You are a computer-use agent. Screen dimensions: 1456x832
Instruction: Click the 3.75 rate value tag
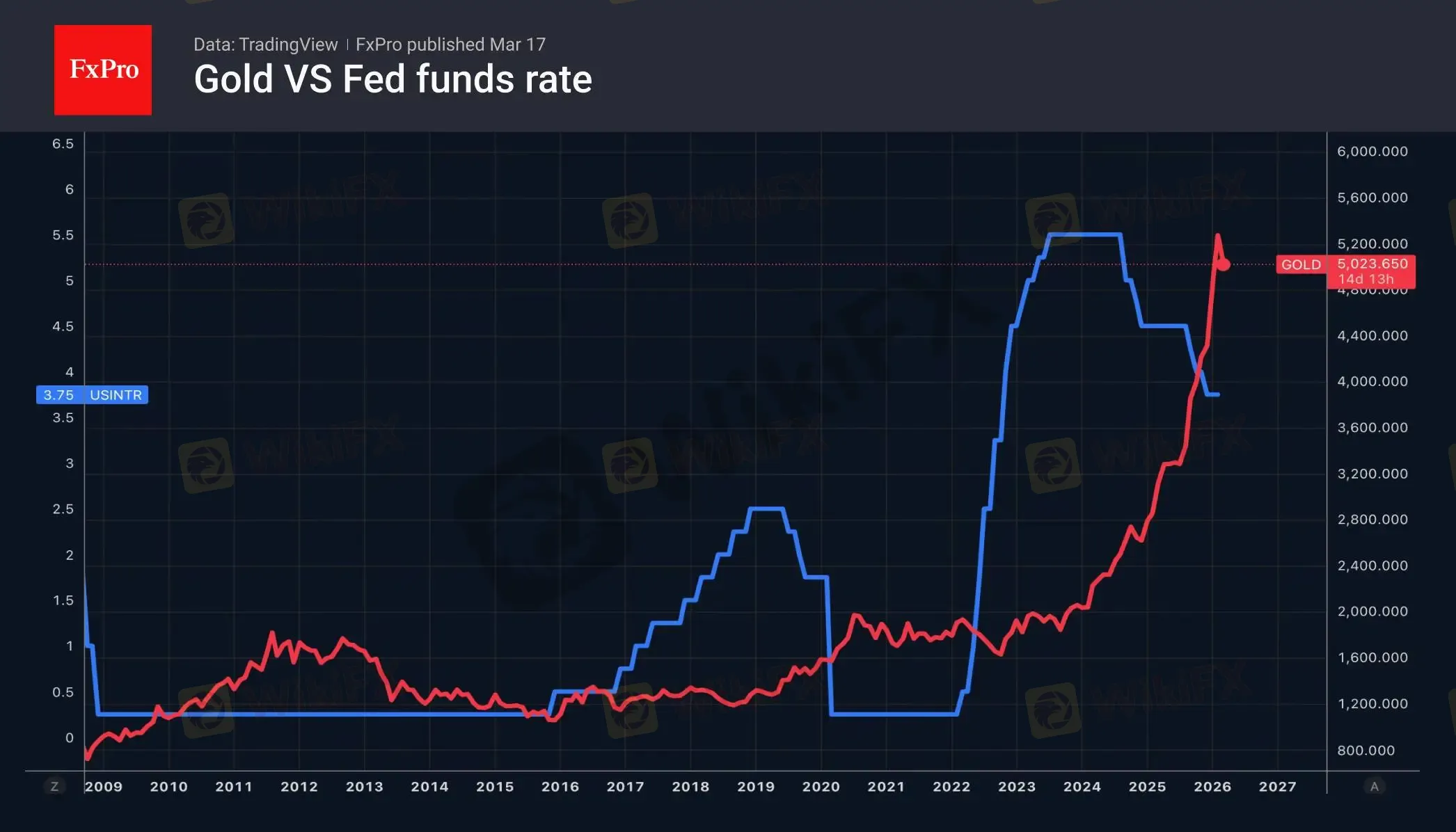(x=58, y=395)
